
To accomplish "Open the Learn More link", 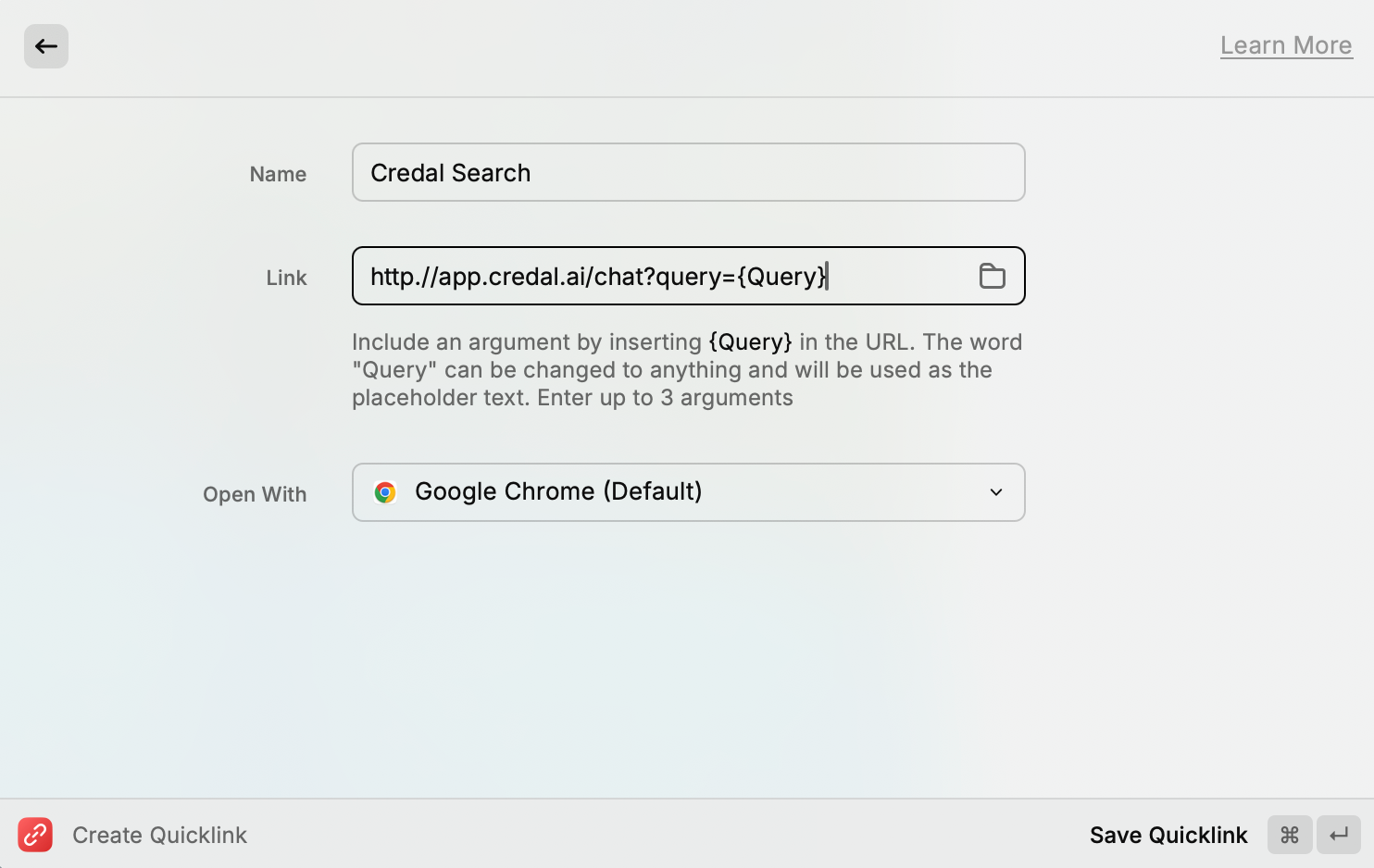I will 1286,45.
